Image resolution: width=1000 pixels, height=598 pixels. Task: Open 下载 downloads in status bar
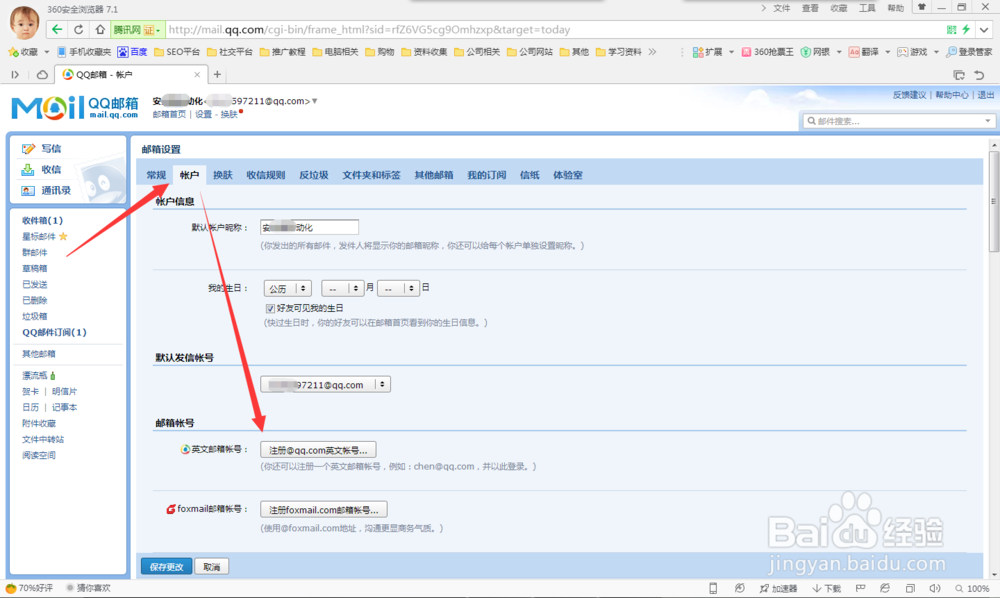(x=827, y=588)
